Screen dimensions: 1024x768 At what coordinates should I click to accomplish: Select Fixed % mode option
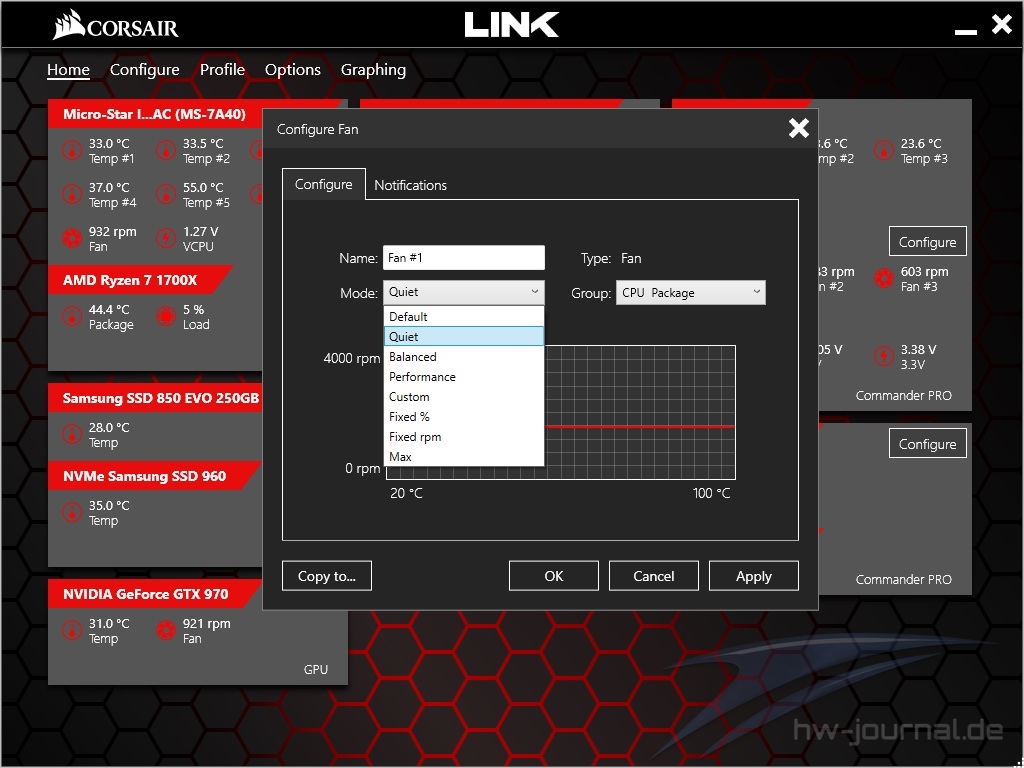(x=464, y=417)
